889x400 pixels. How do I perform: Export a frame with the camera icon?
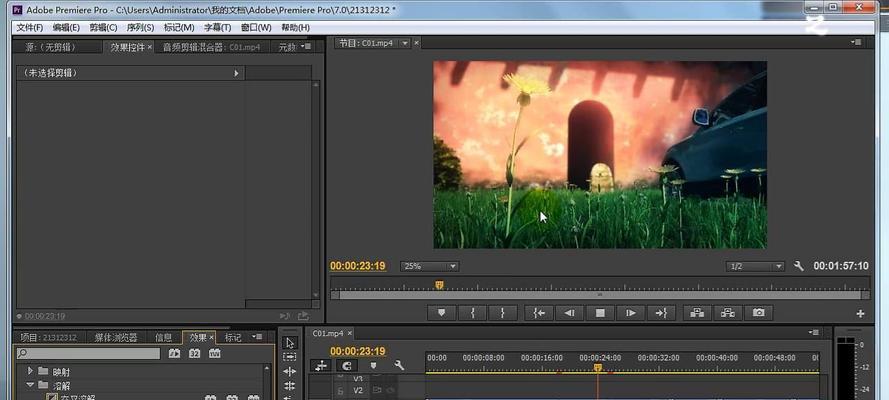pyautogui.click(x=759, y=313)
